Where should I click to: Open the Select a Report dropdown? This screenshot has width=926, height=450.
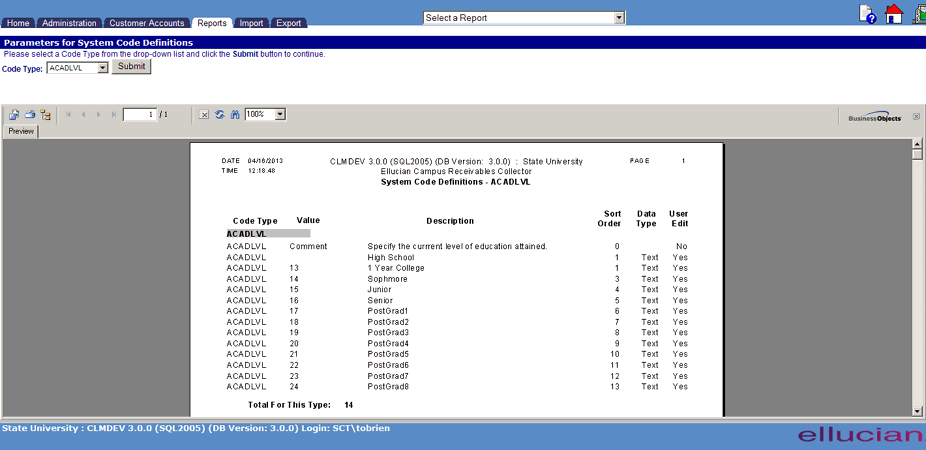[x=619, y=18]
